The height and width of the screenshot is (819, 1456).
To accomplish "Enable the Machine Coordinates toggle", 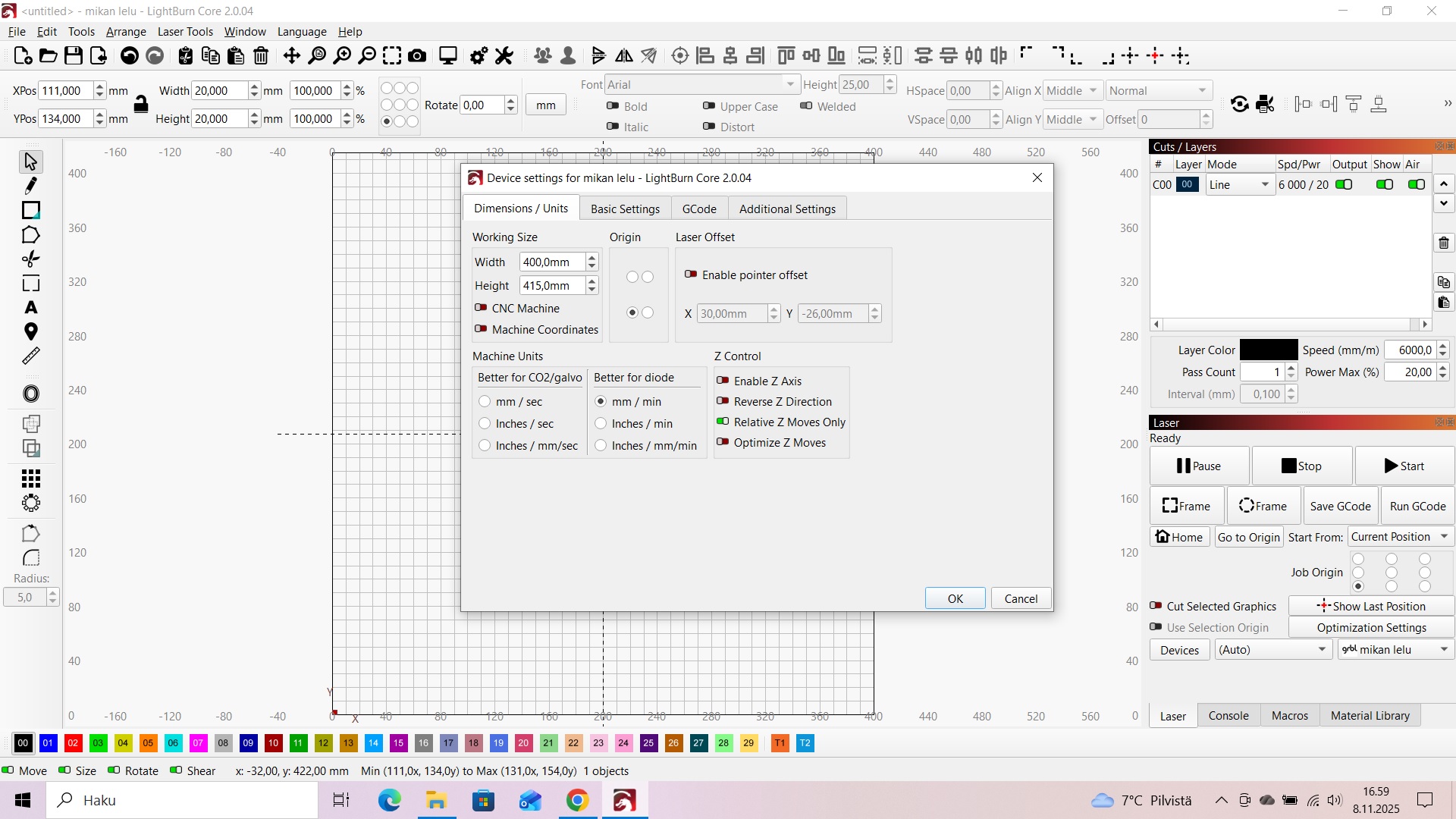I will (481, 329).
